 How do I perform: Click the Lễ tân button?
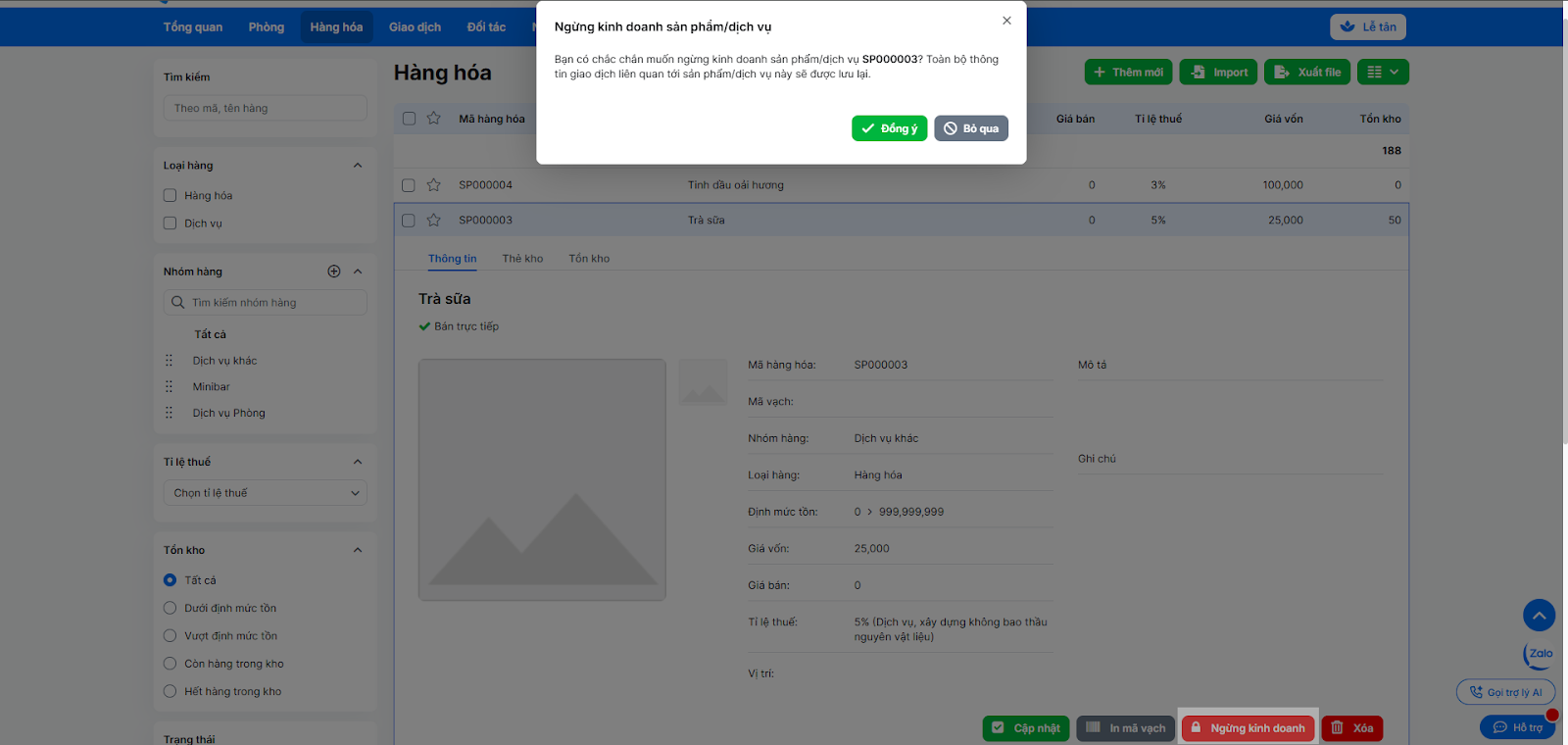point(1368,26)
